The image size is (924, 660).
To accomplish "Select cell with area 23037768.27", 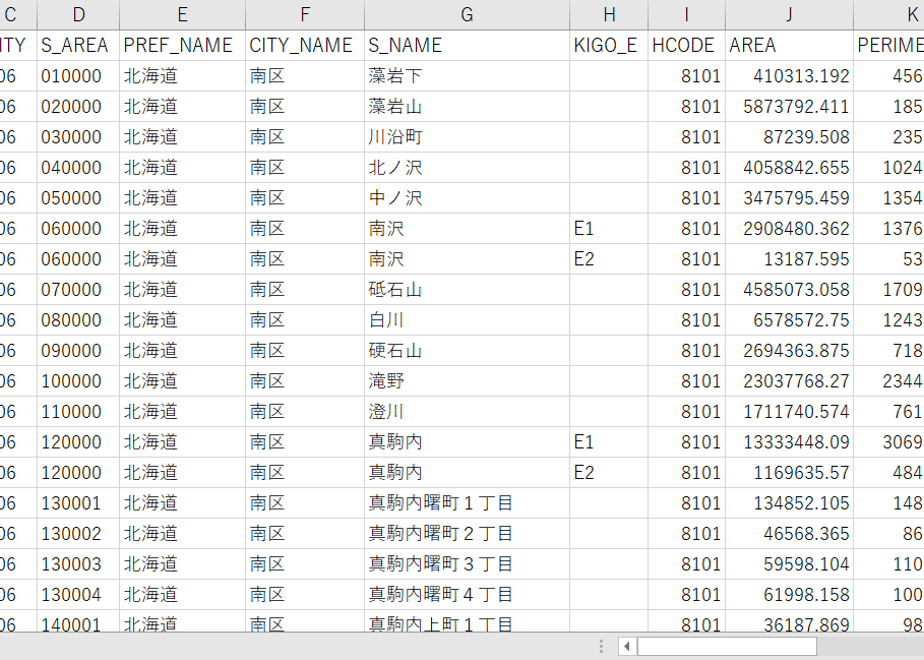I will (789, 381).
